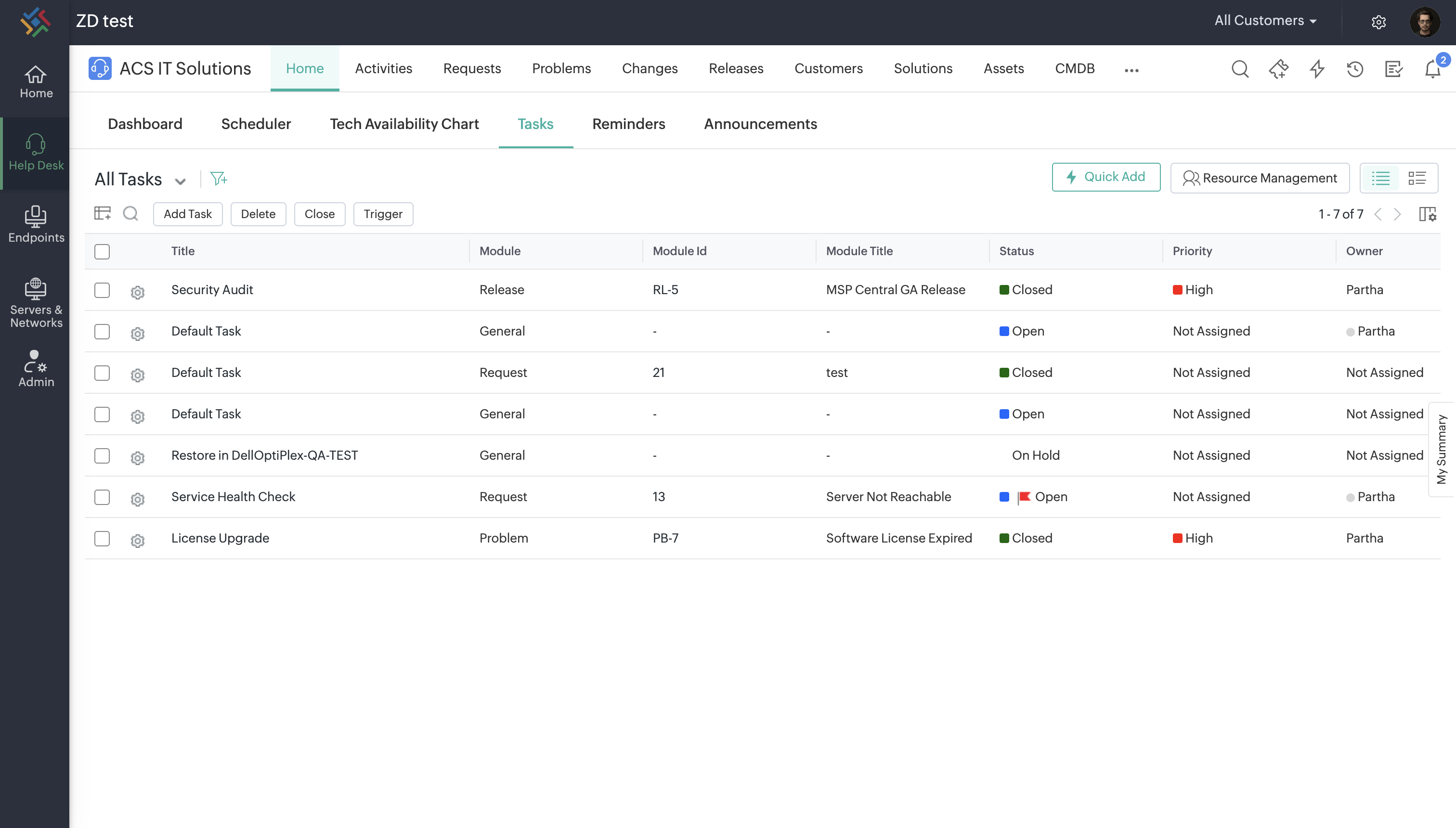The width and height of the screenshot is (1456, 828).
Task: Open the notifications bell icon
Action: coord(1431,69)
